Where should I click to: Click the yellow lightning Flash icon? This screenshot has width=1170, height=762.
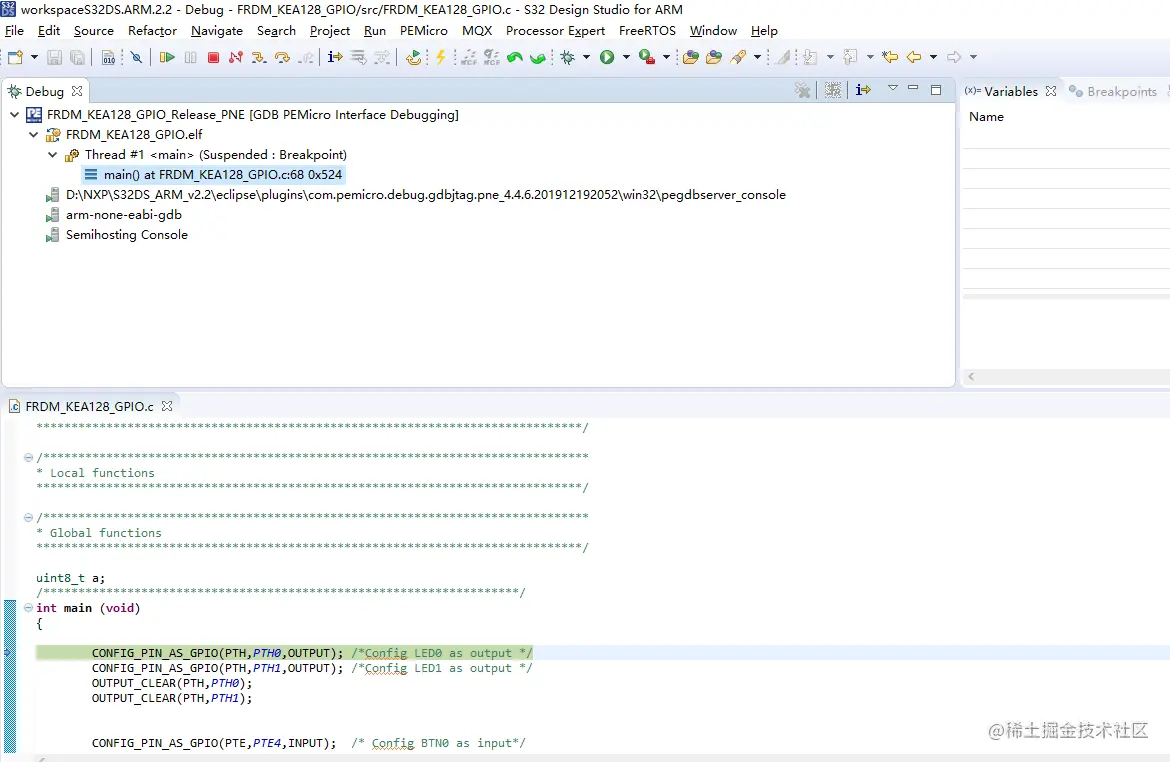tap(441, 57)
